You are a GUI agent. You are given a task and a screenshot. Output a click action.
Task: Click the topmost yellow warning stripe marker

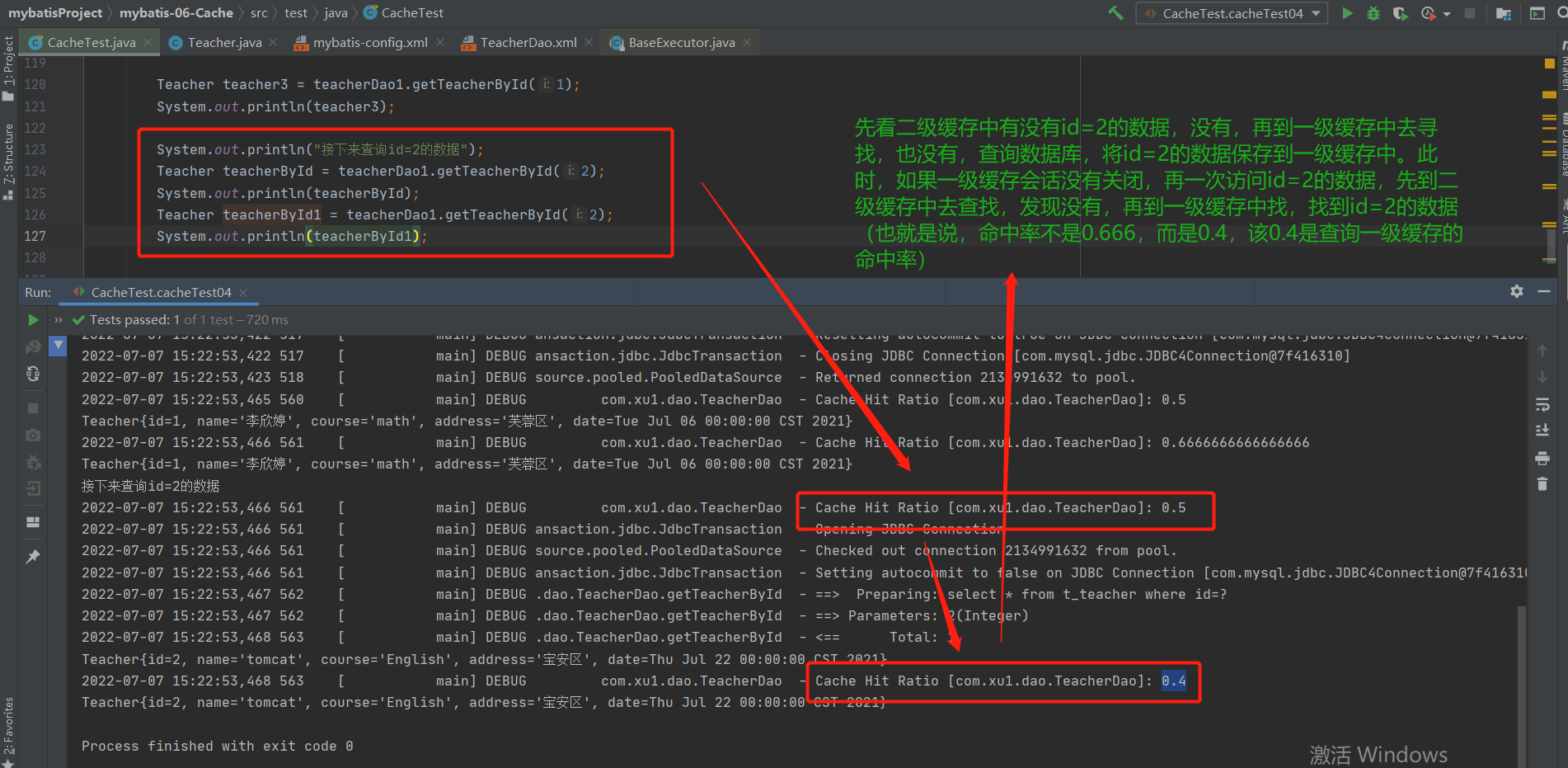coord(1549,95)
